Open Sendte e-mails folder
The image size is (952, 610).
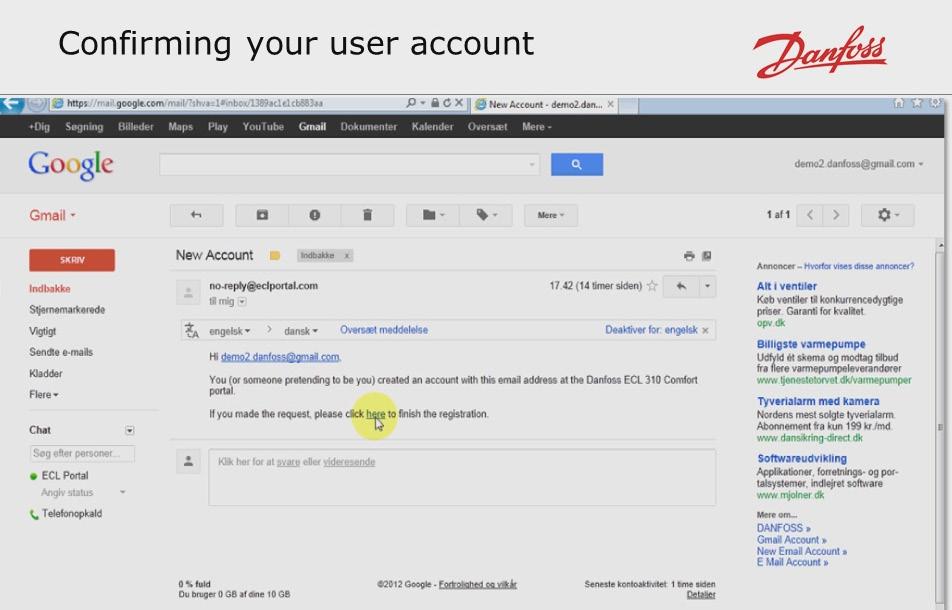(61, 353)
